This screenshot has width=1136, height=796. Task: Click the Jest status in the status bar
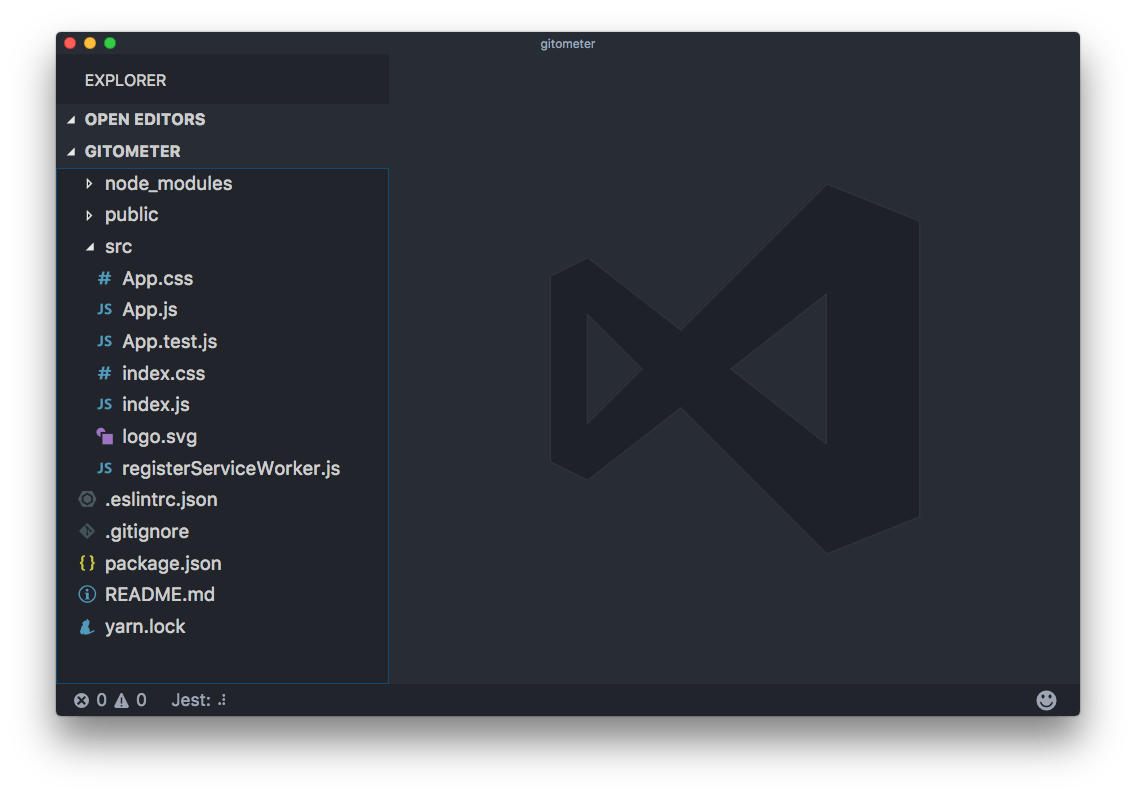(197, 700)
